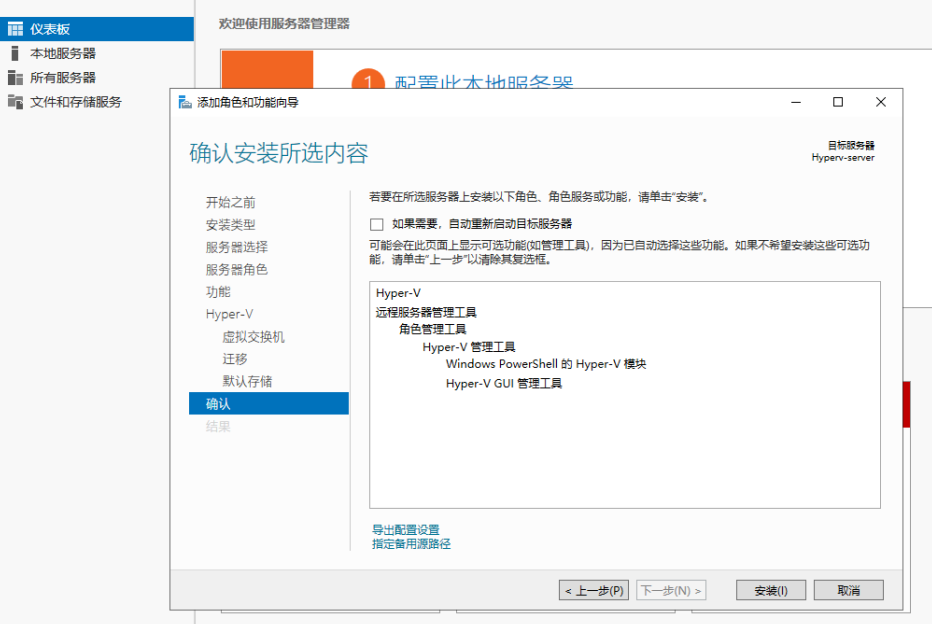Click the 本地服务器 server icon
The height and width of the screenshot is (624, 932).
15,53
